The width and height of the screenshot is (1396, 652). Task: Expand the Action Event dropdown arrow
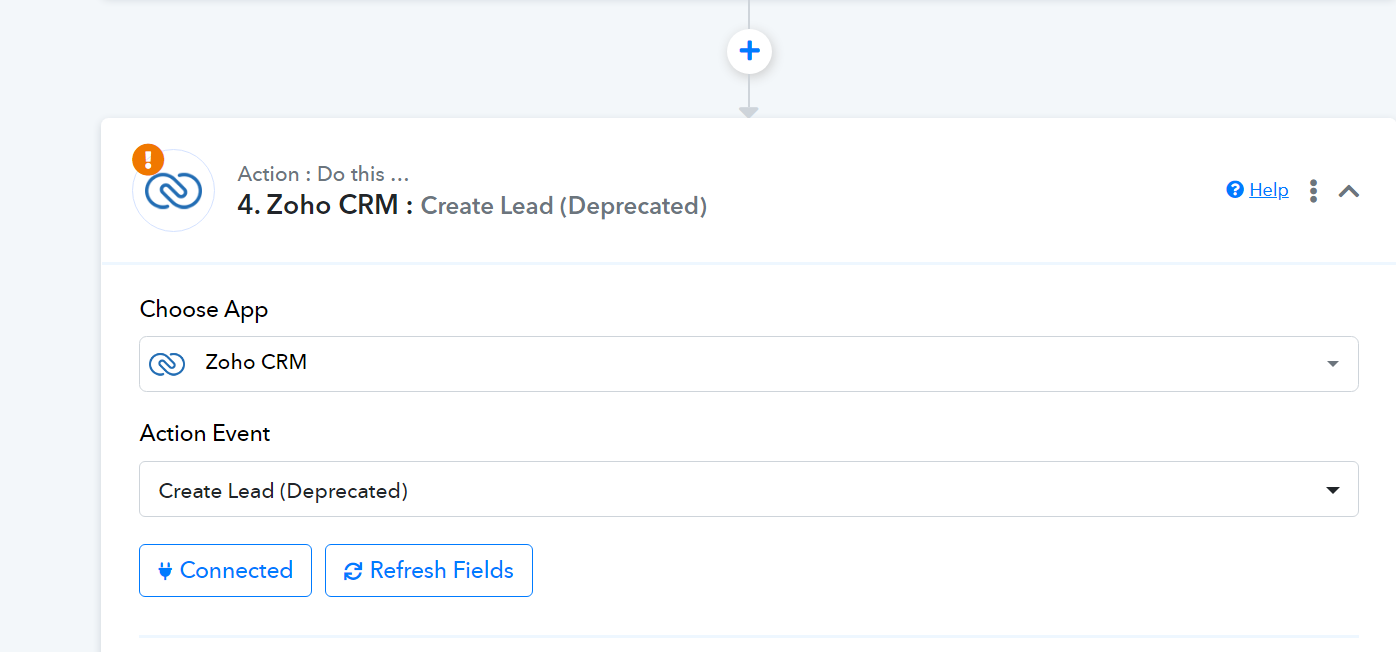pyautogui.click(x=1332, y=490)
